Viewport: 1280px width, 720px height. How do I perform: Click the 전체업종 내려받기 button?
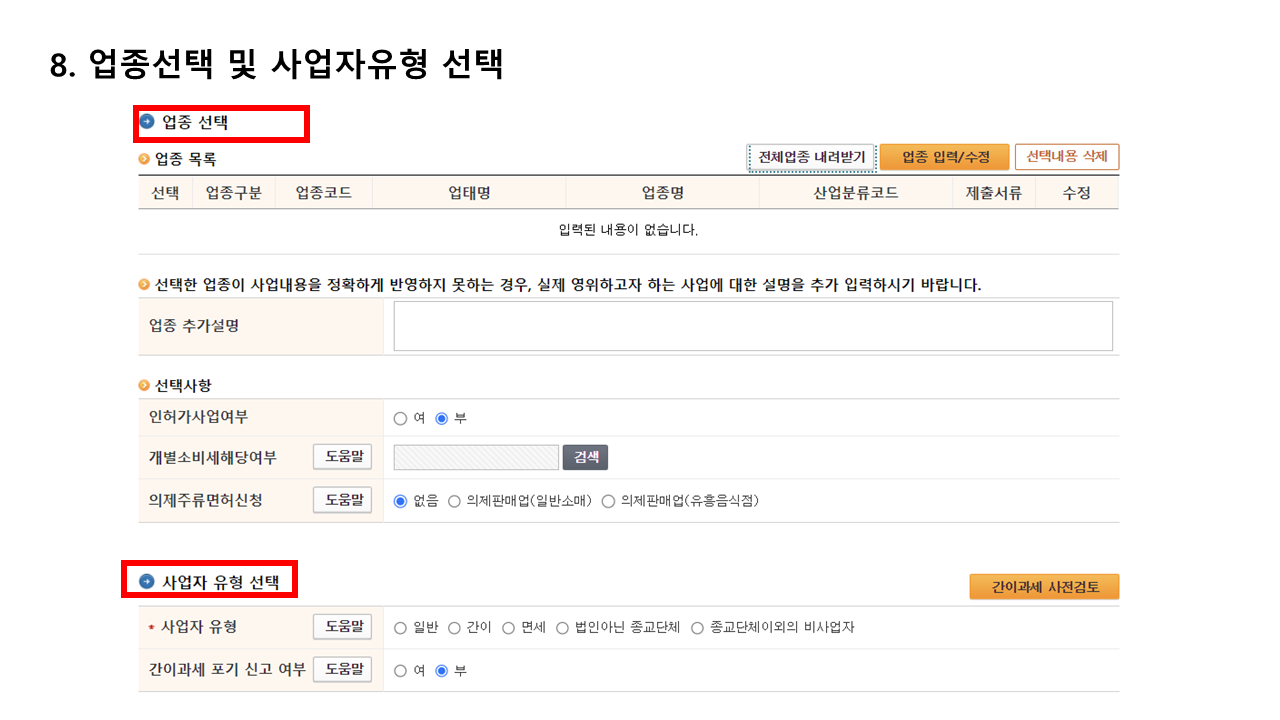(811, 157)
